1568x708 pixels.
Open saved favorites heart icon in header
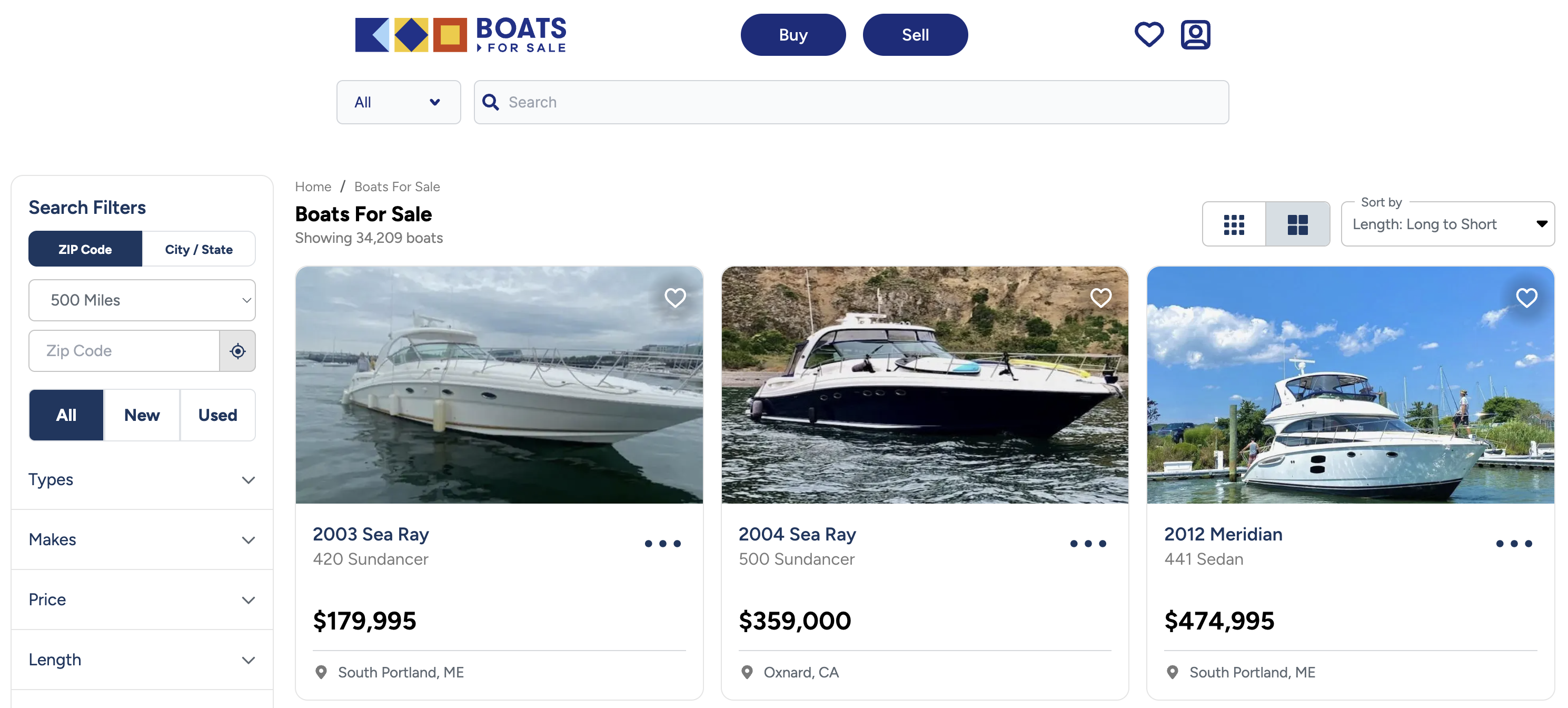tap(1148, 34)
